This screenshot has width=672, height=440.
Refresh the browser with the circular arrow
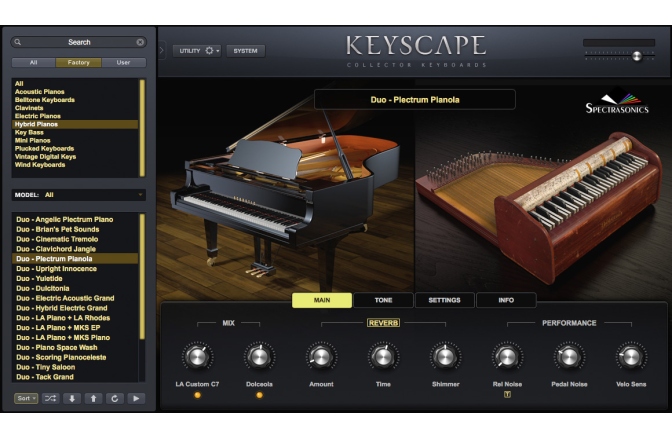point(114,398)
